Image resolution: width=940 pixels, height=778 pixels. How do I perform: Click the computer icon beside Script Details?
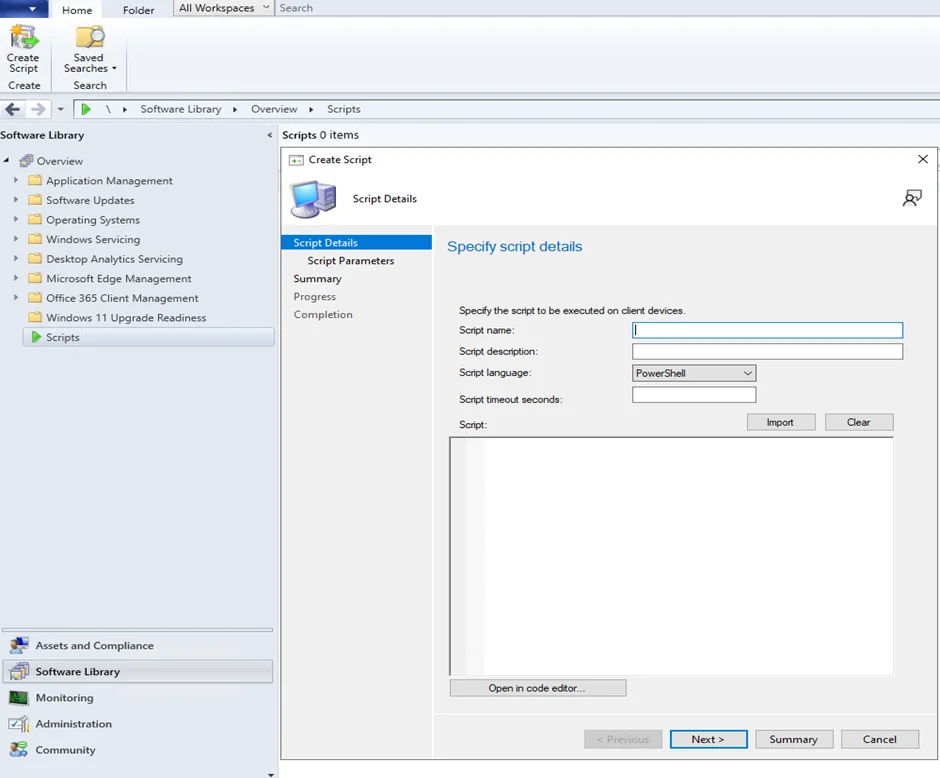313,199
